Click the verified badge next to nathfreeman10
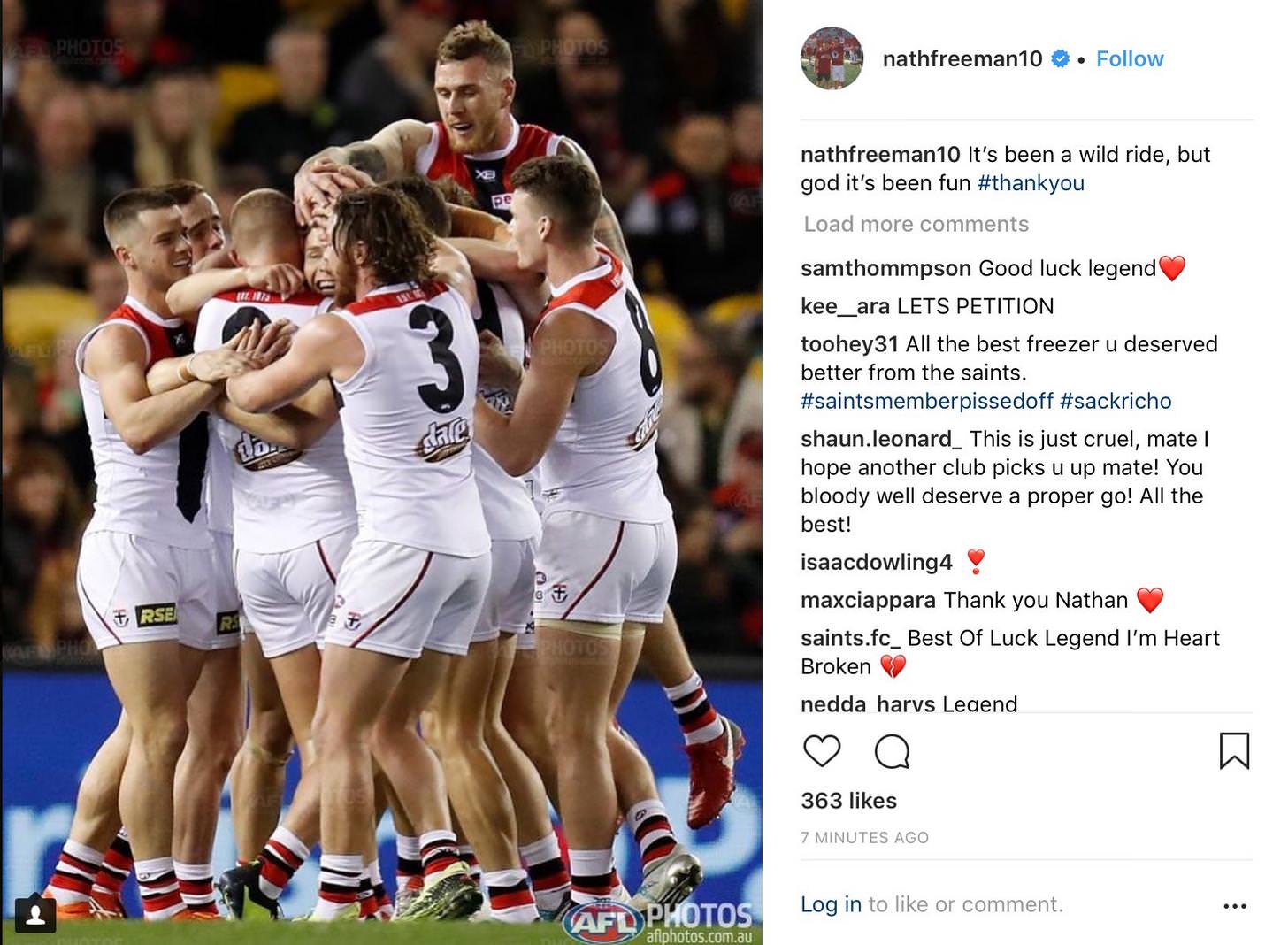 1059,58
